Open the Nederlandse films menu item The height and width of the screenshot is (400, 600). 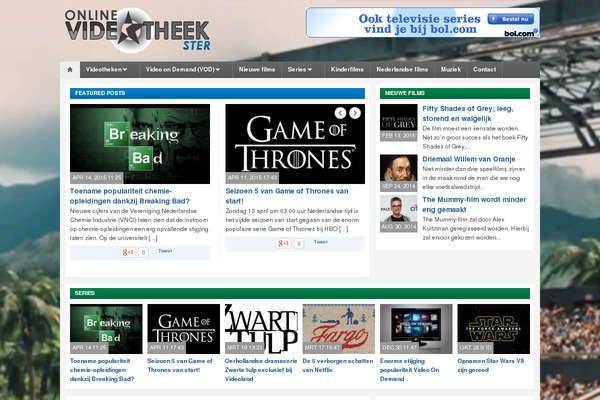402,70
